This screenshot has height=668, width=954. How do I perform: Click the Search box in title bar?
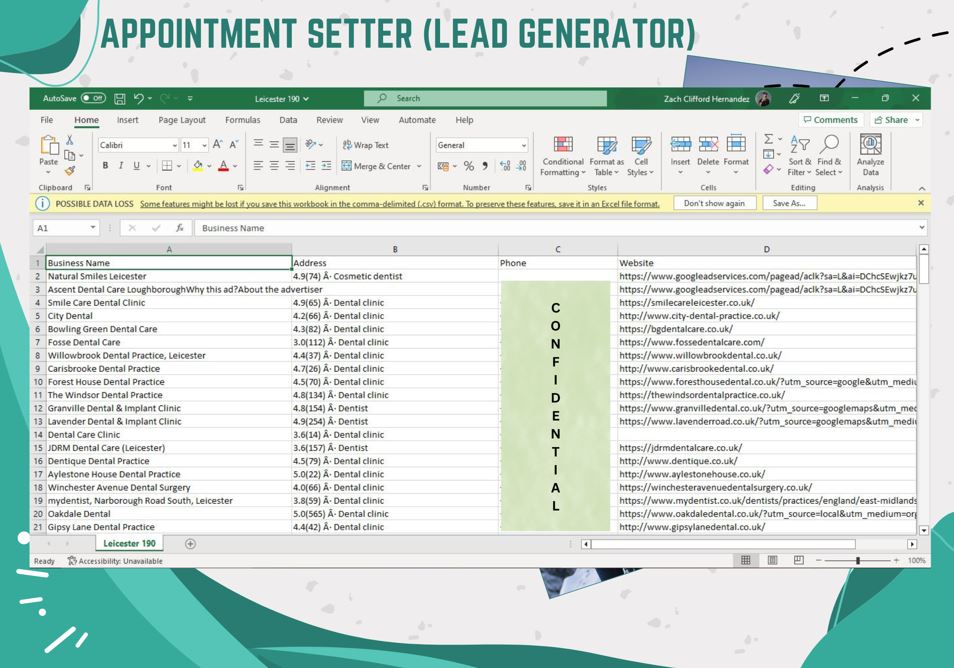[485, 98]
